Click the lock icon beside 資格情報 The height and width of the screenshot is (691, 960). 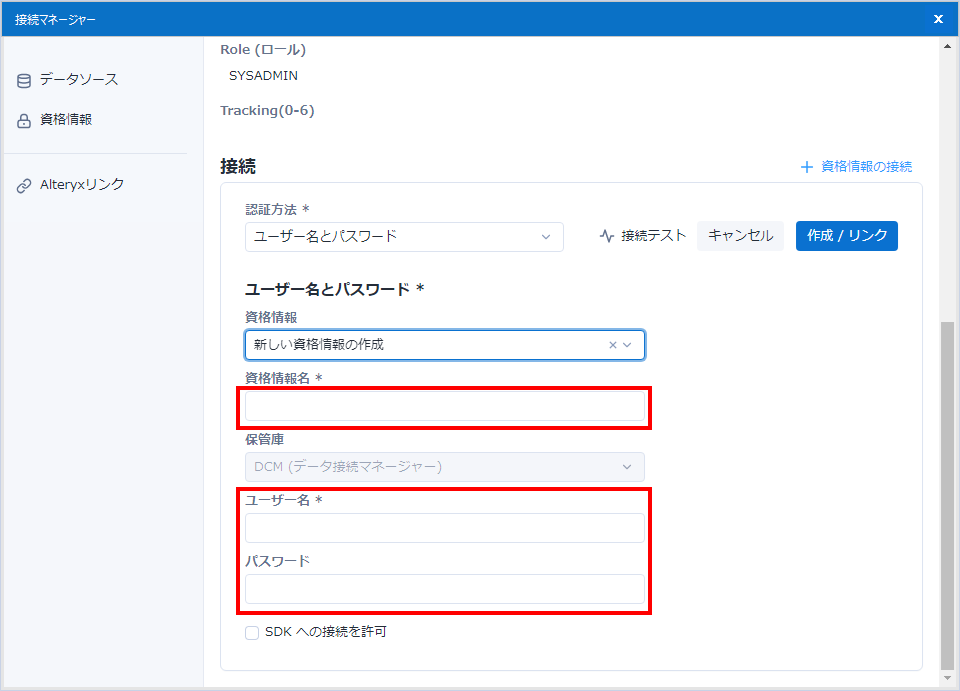coord(24,121)
